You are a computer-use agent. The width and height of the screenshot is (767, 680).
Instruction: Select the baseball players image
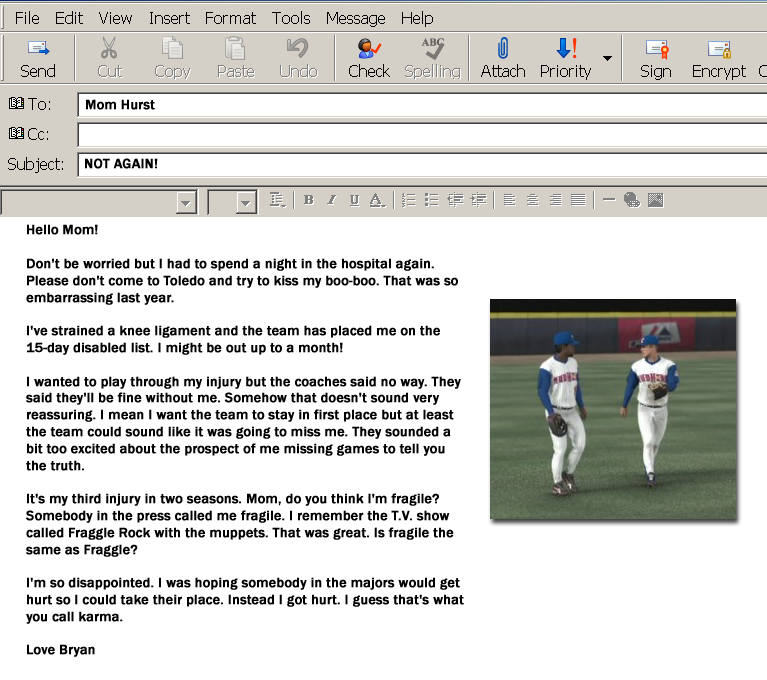tap(613, 409)
